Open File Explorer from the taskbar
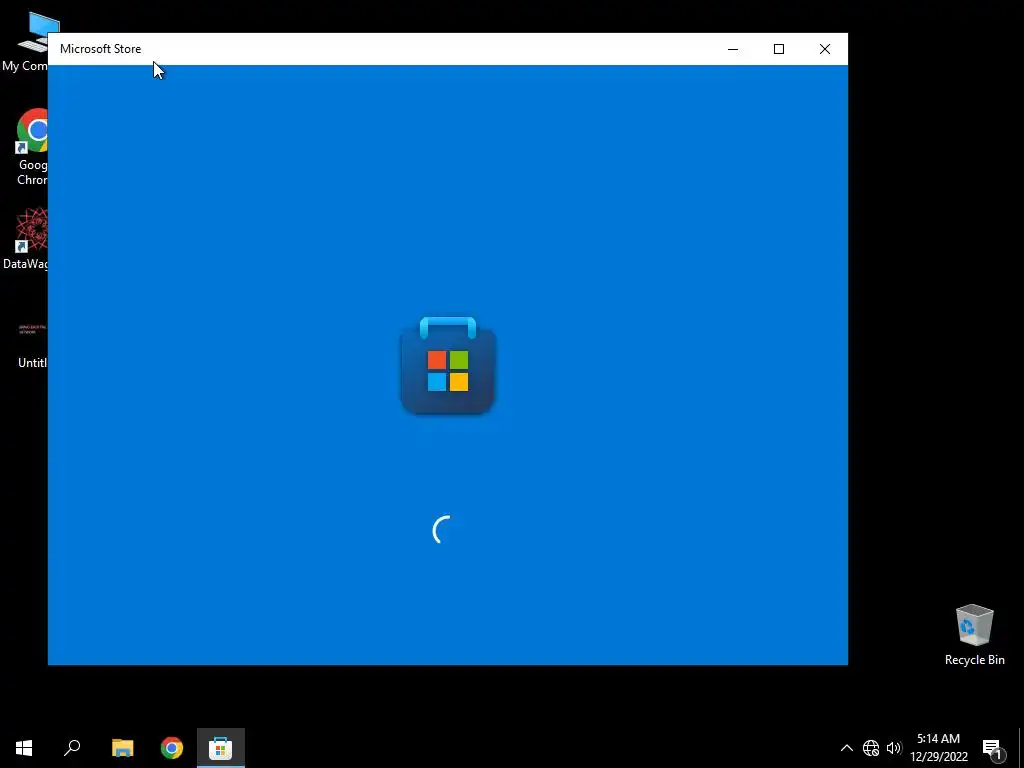Image resolution: width=1024 pixels, height=768 pixels. click(x=122, y=748)
